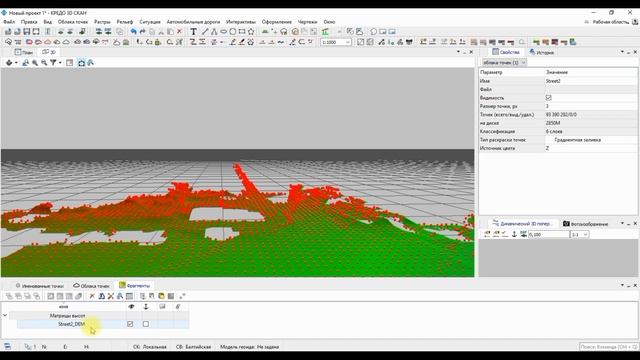640x360 pixels.
Task: Open the Рельеф menu
Action: (x=124, y=22)
